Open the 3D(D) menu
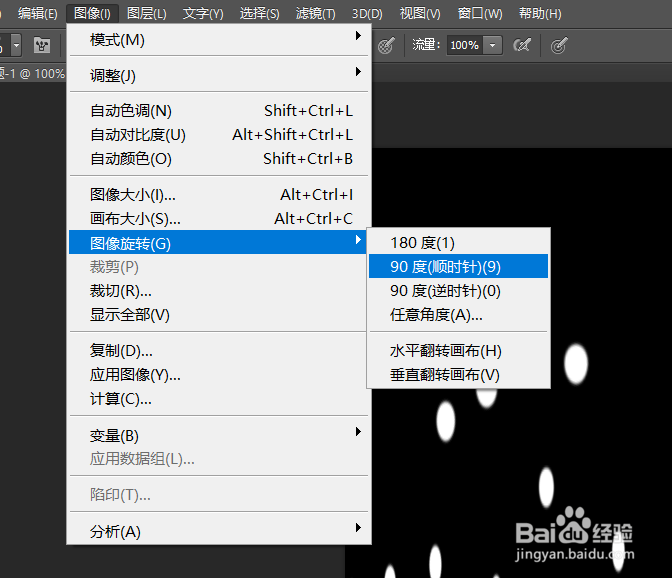This screenshot has width=672, height=578. pos(367,14)
